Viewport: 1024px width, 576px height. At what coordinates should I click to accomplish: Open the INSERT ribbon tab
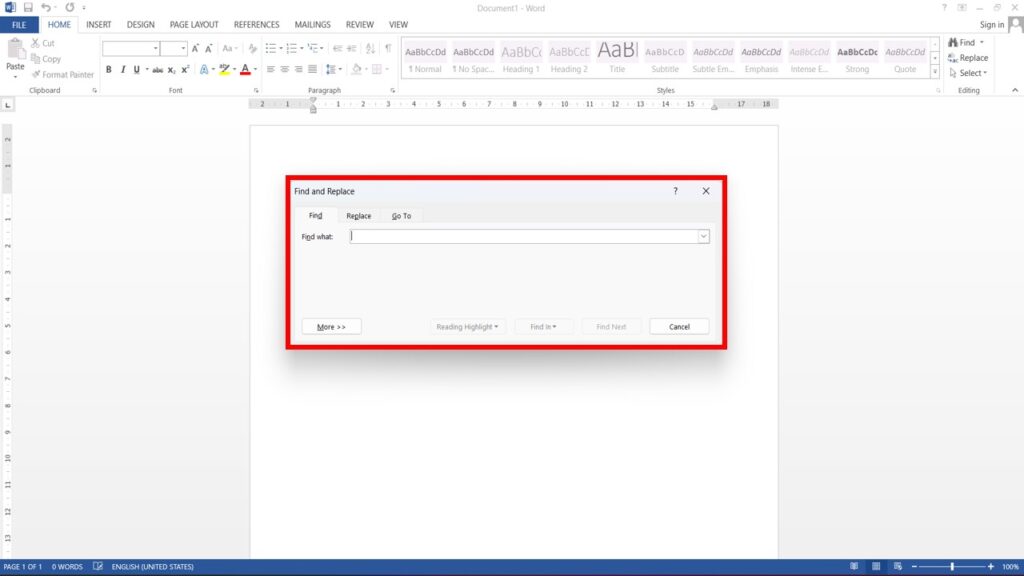pyautogui.click(x=98, y=24)
